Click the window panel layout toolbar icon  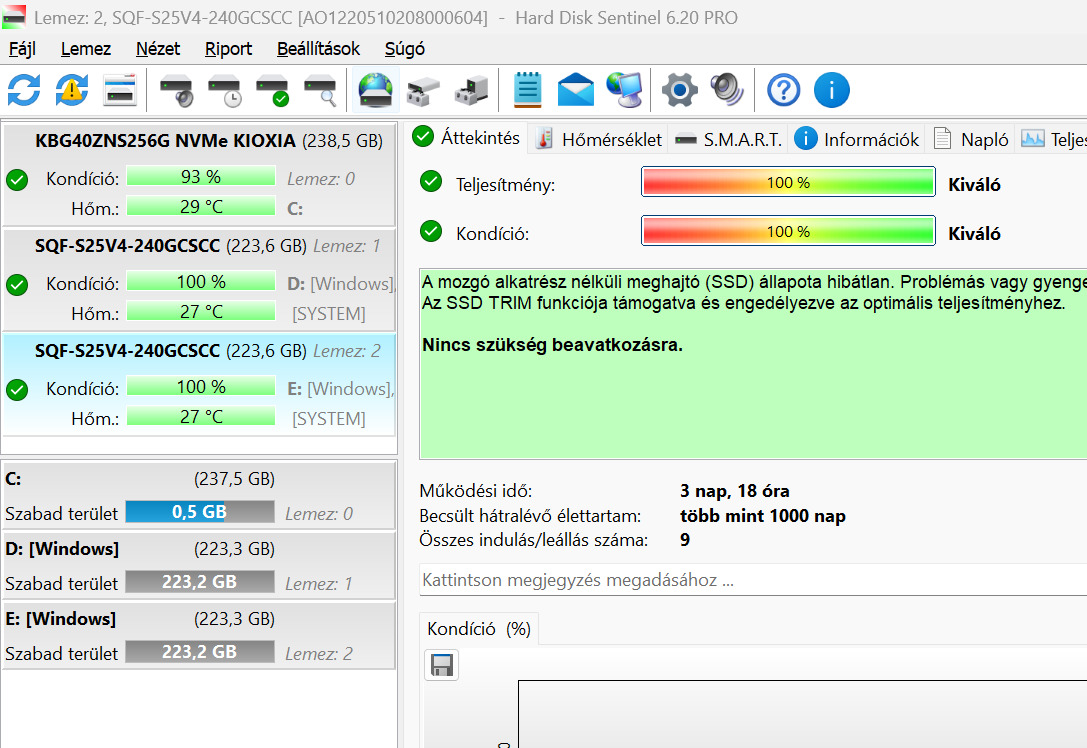click(120, 90)
